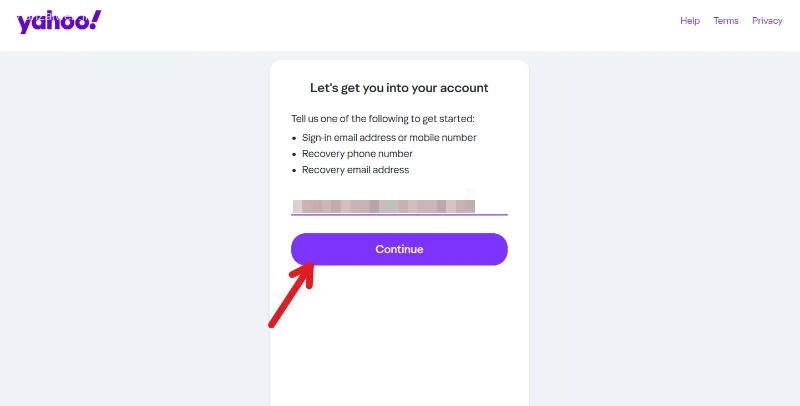Image resolution: width=800 pixels, height=406 pixels.
Task: Select the "Tell us one of the following" text
Action: point(383,119)
